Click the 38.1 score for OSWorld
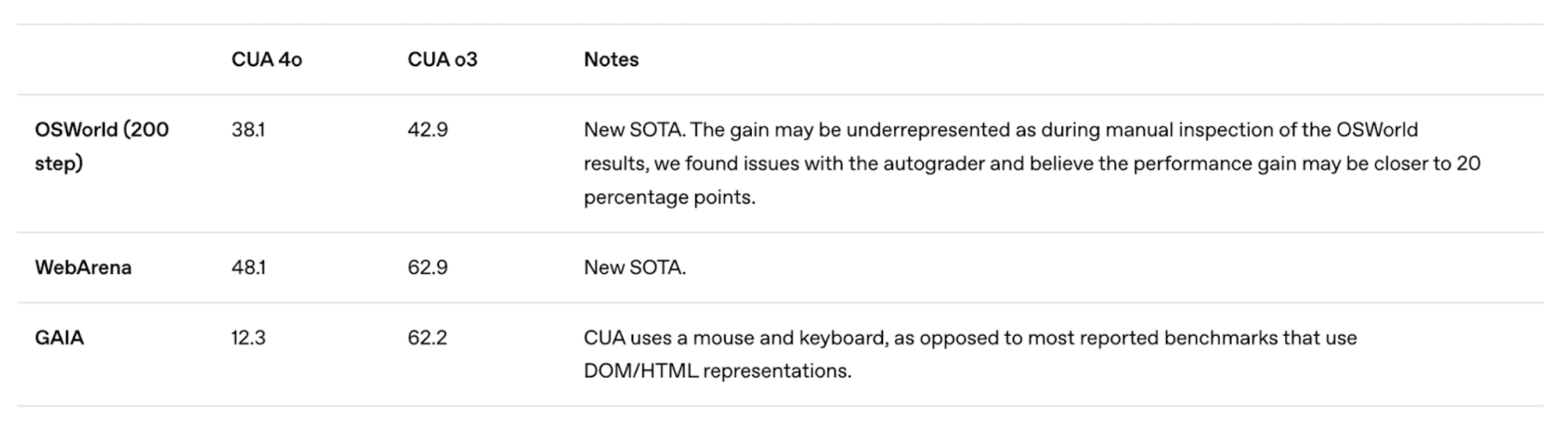The height and width of the screenshot is (425, 1568). point(248,130)
